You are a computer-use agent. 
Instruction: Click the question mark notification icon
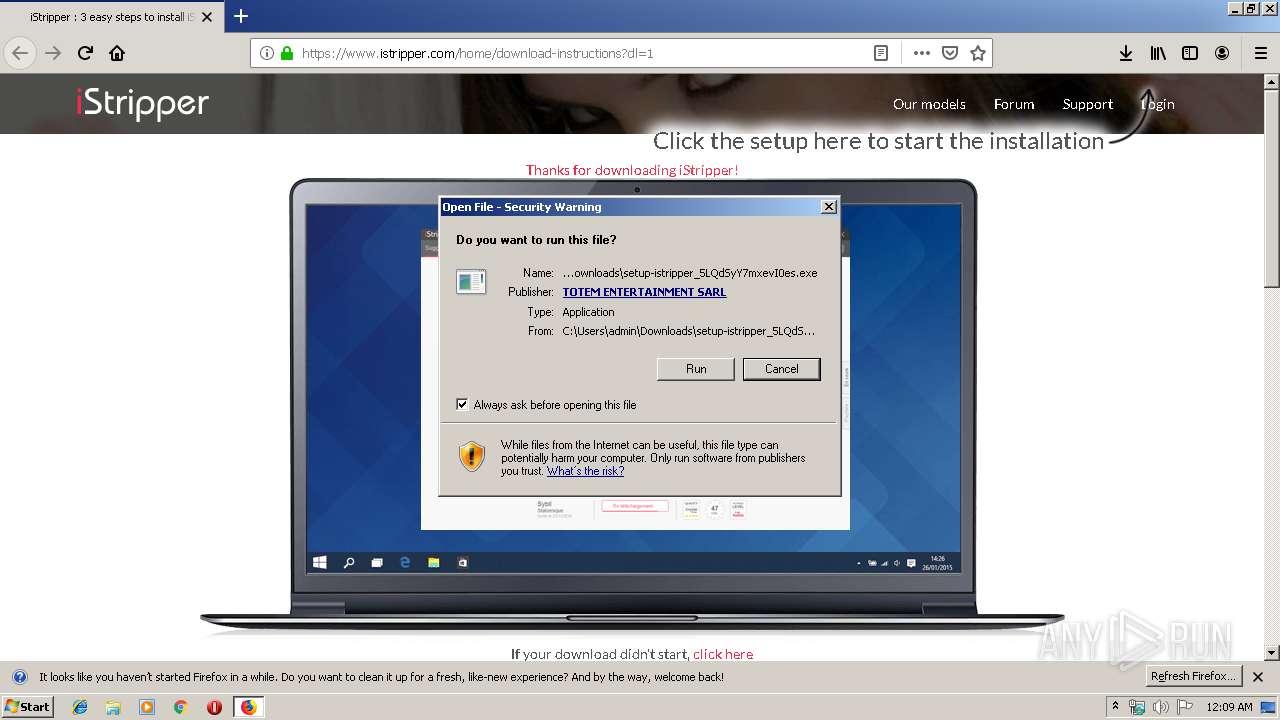[x=19, y=677]
